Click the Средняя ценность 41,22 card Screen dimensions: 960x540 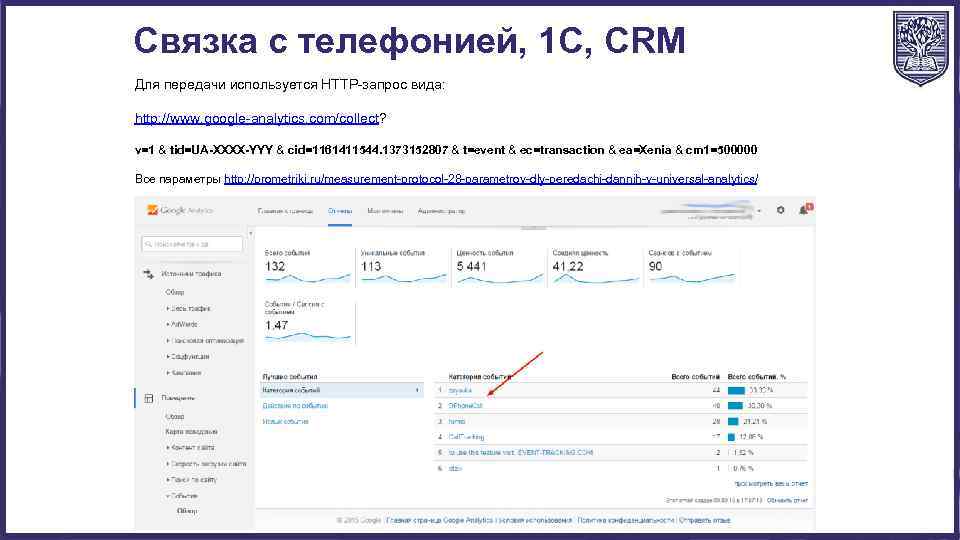595,266
